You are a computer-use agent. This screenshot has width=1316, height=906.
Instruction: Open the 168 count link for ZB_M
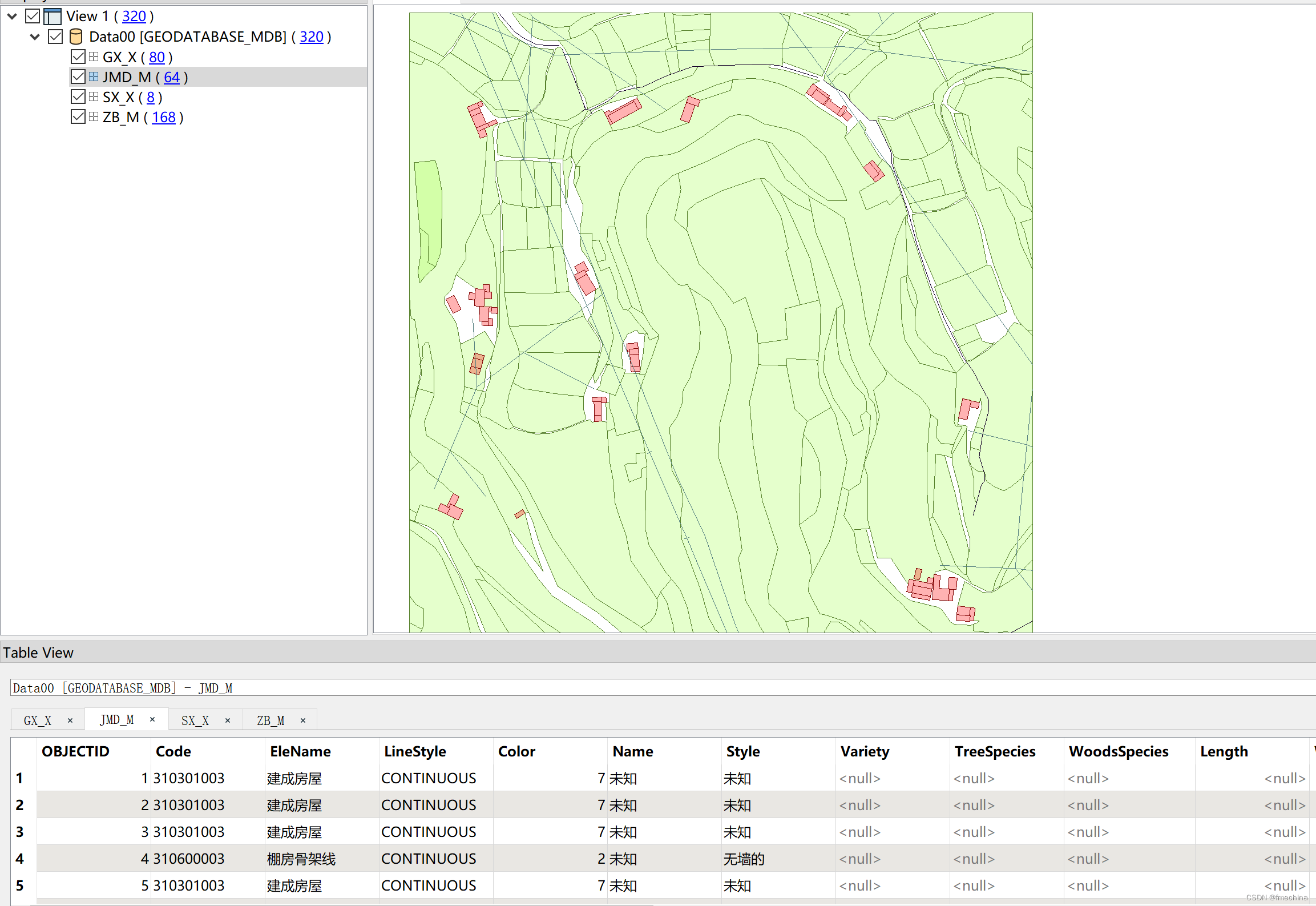[x=164, y=117]
